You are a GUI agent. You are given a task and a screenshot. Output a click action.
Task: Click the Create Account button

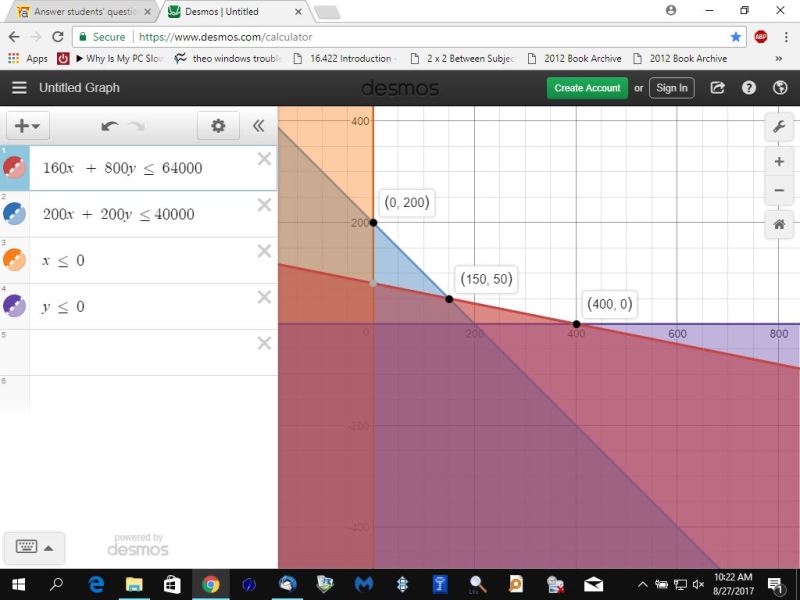tap(587, 88)
